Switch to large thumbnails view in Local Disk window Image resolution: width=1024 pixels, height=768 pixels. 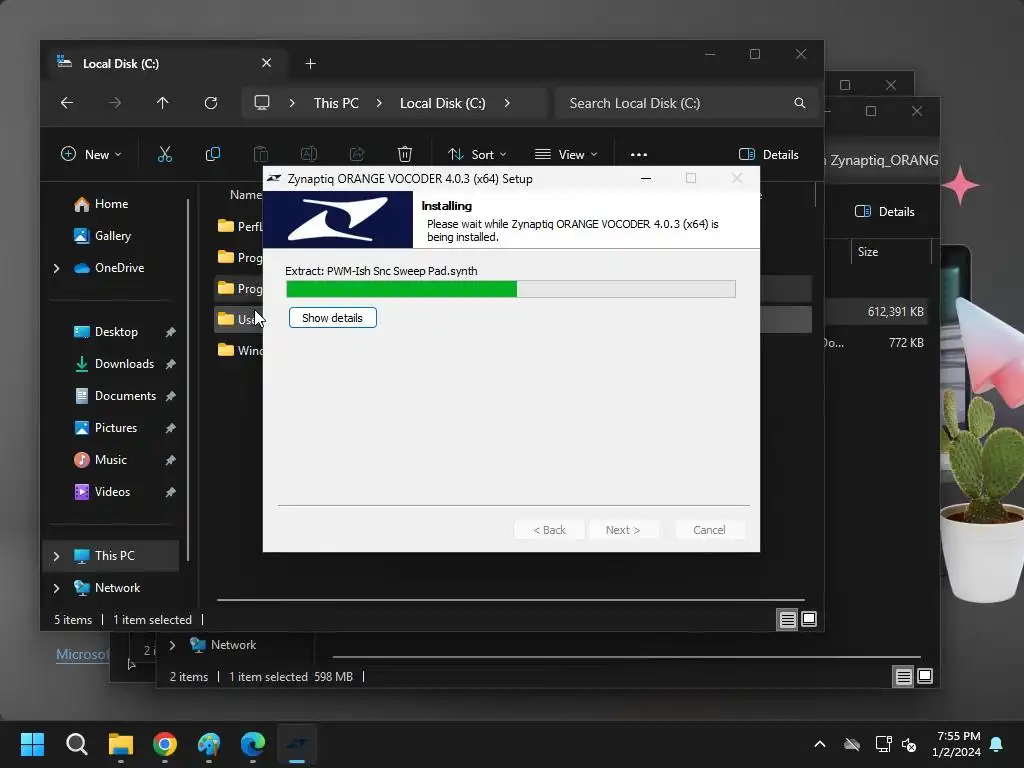click(x=808, y=619)
